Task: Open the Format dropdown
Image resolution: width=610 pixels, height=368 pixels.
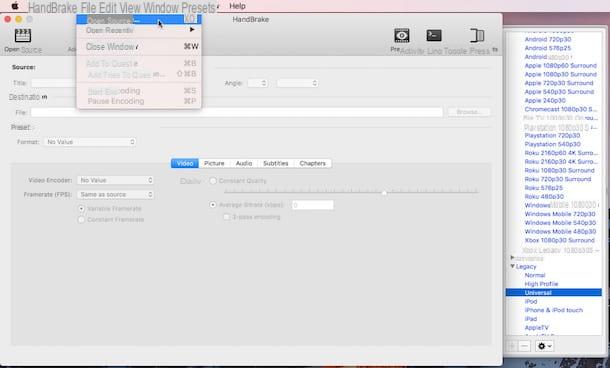Action: coord(90,142)
